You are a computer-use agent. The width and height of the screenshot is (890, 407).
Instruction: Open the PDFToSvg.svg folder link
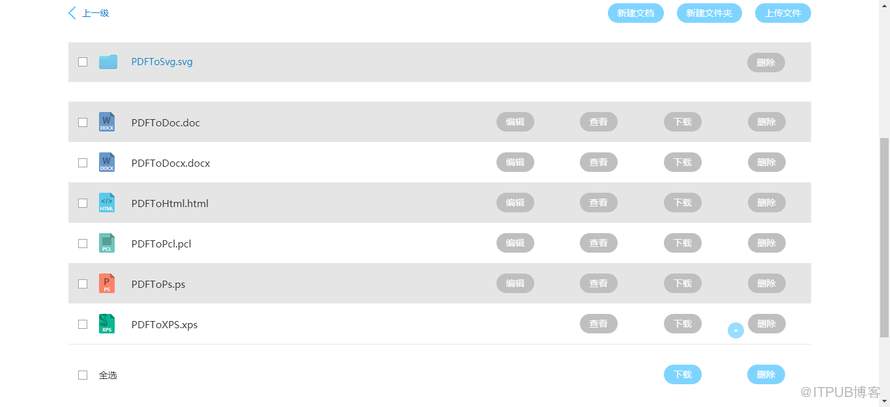pos(162,62)
